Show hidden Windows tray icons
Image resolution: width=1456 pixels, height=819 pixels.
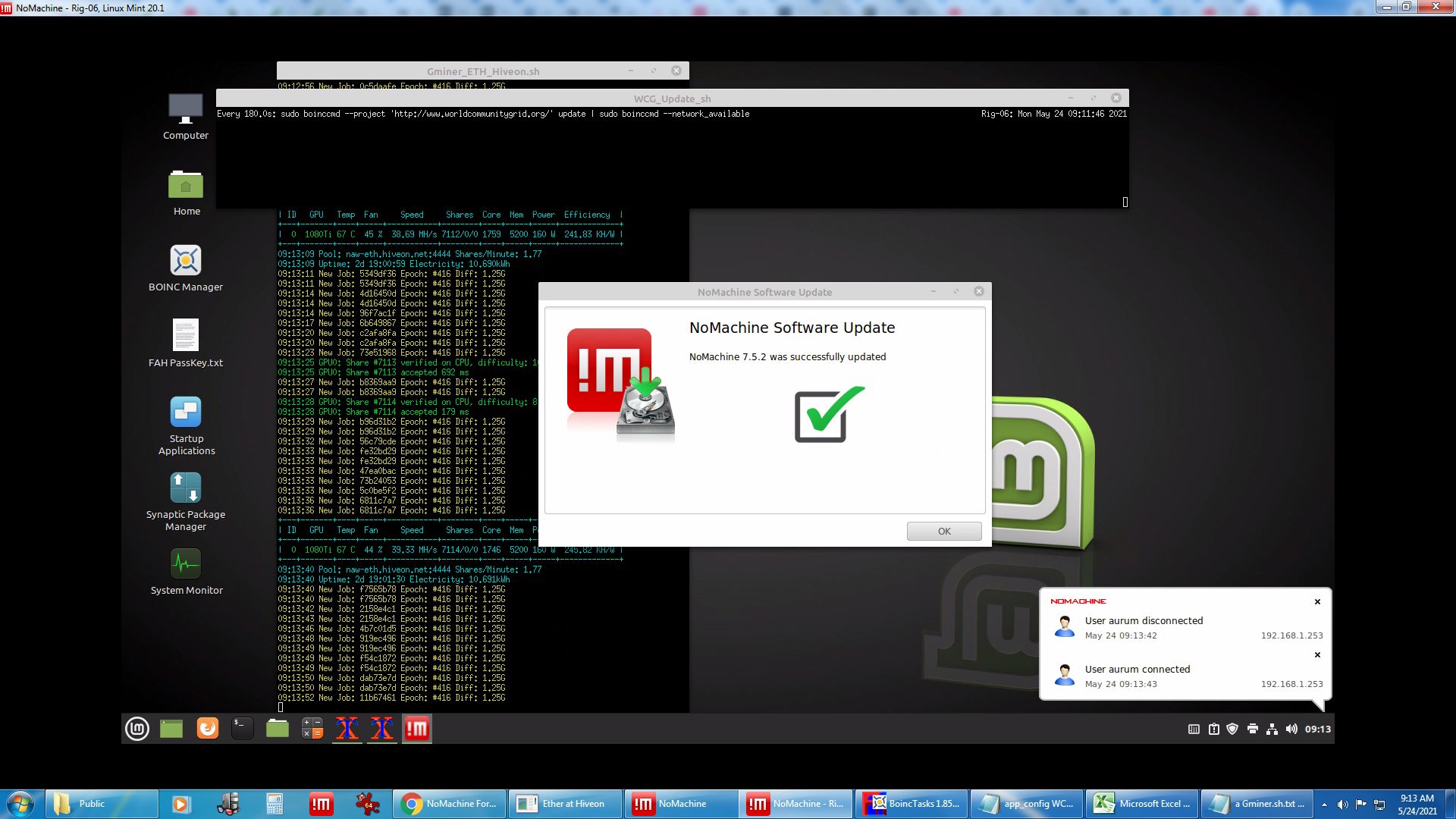click(x=1324, y=805)
